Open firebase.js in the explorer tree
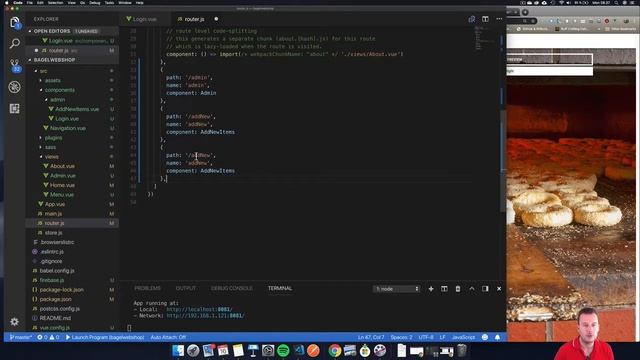Viewport: 640px width, 360px height. (52, 280)
